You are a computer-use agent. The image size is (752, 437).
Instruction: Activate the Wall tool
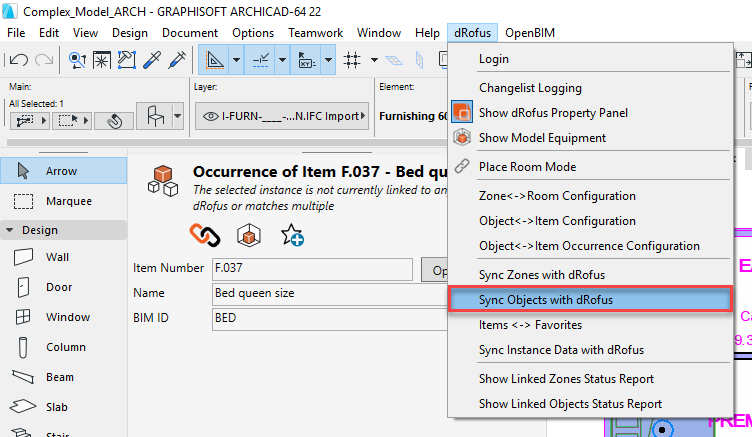coord(58,257)
